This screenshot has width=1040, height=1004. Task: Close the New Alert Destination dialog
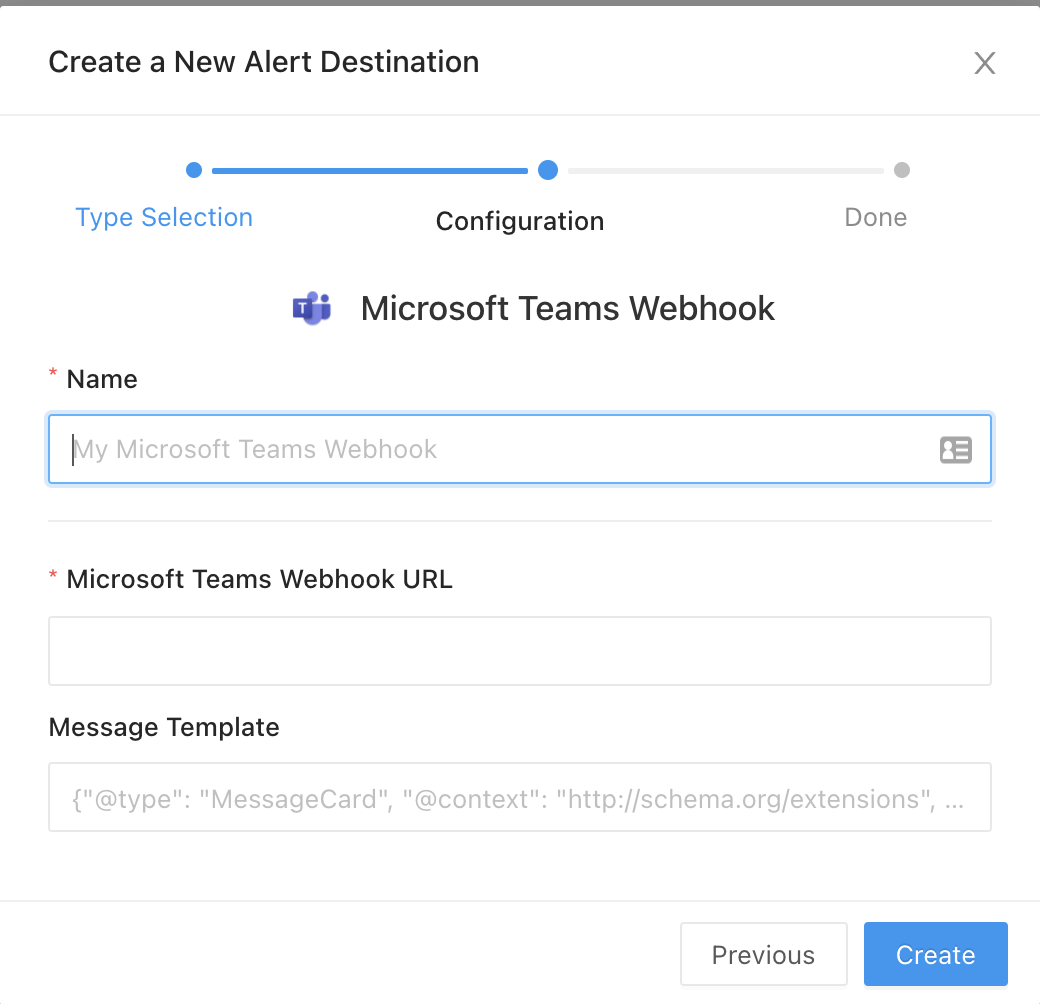tap(984, 63)
